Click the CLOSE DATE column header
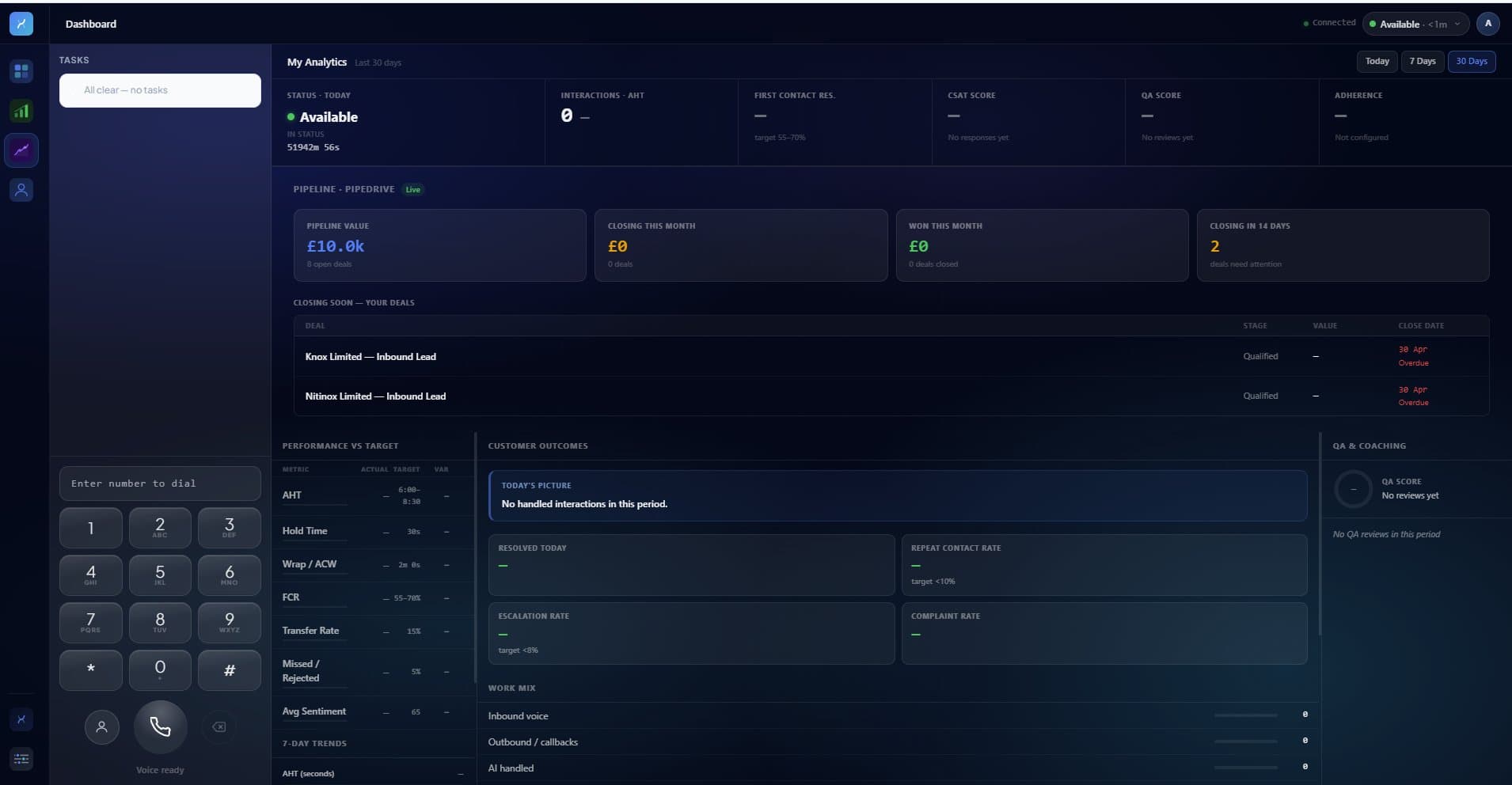Viewport: 1512px width, 785px height. (x=1421, y=326)
